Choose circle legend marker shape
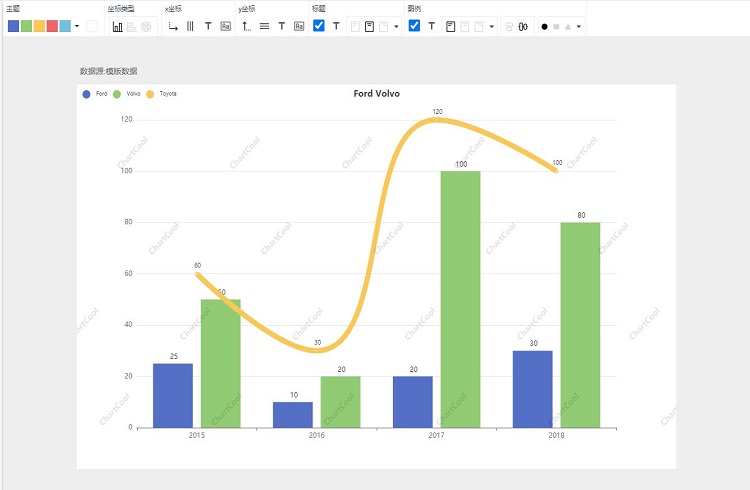The width and height of the screenshot is (750, 490). [544, 27]
